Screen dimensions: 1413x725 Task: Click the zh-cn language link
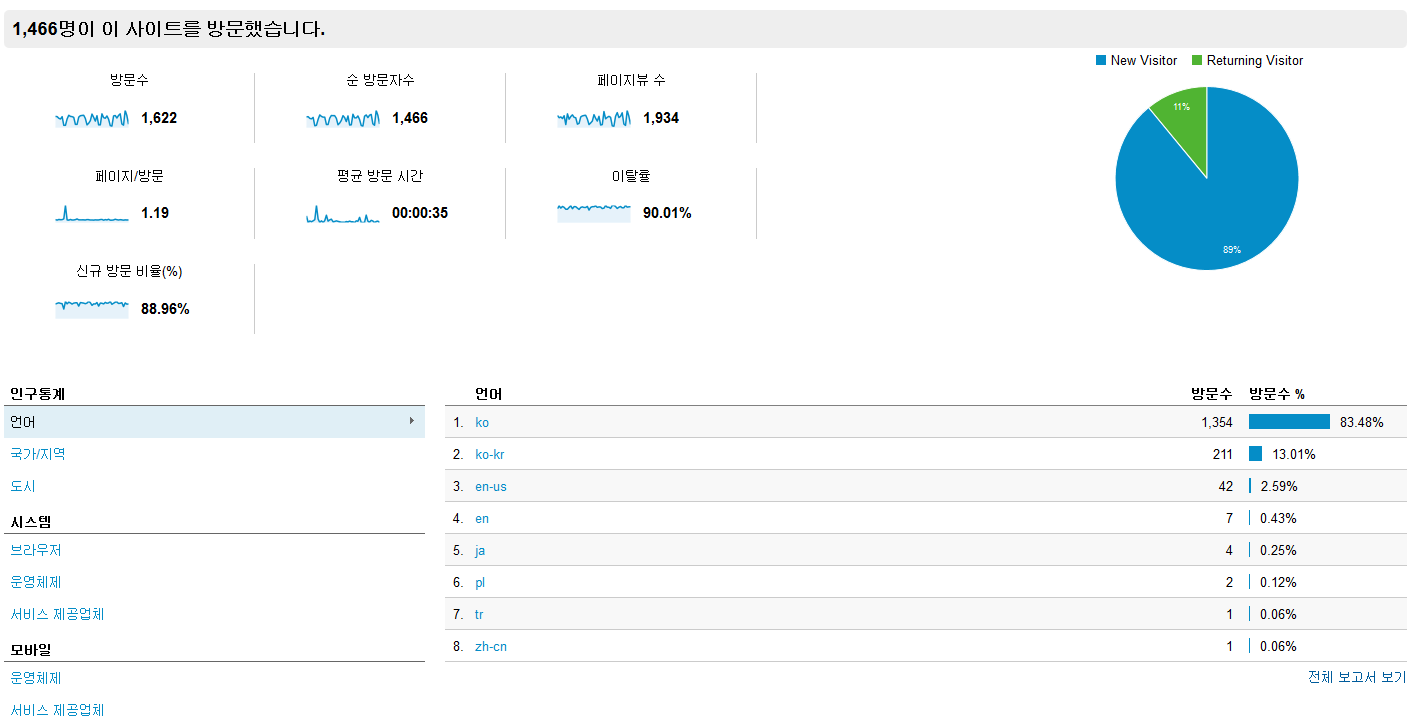coord(491,647)
